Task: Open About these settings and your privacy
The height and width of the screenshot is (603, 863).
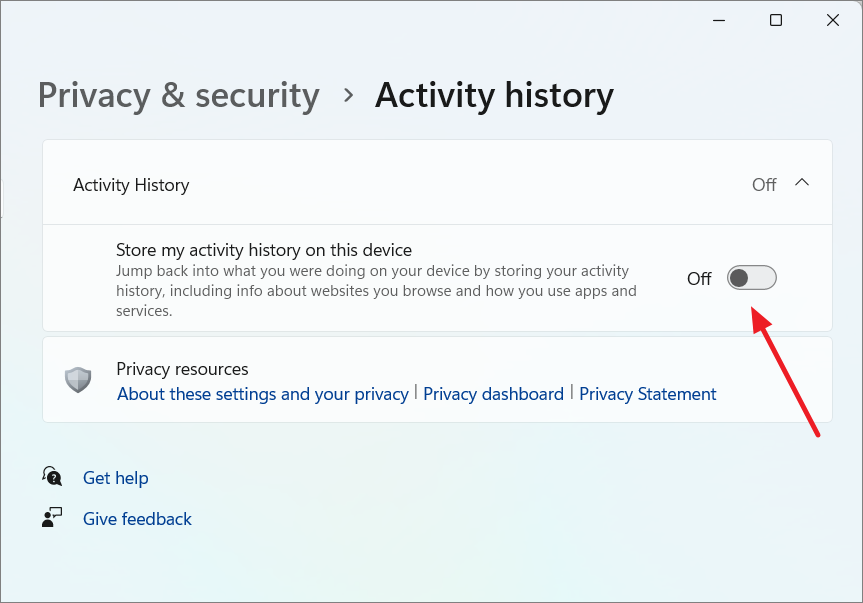Action: (x=263, y=394)
